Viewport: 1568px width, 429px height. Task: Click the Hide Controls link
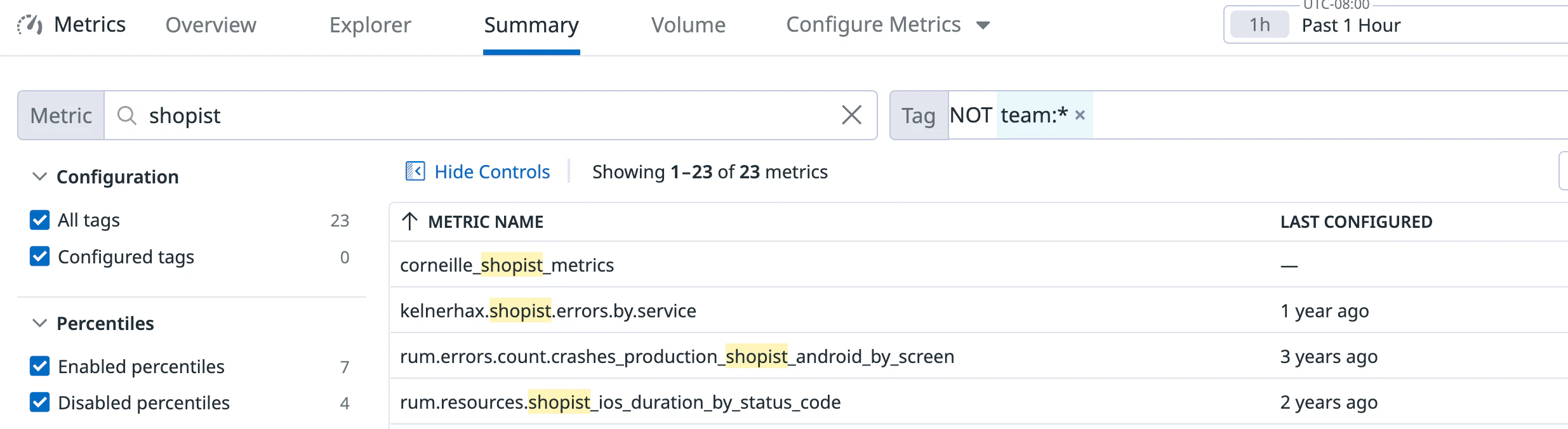(x=492, y=171)
